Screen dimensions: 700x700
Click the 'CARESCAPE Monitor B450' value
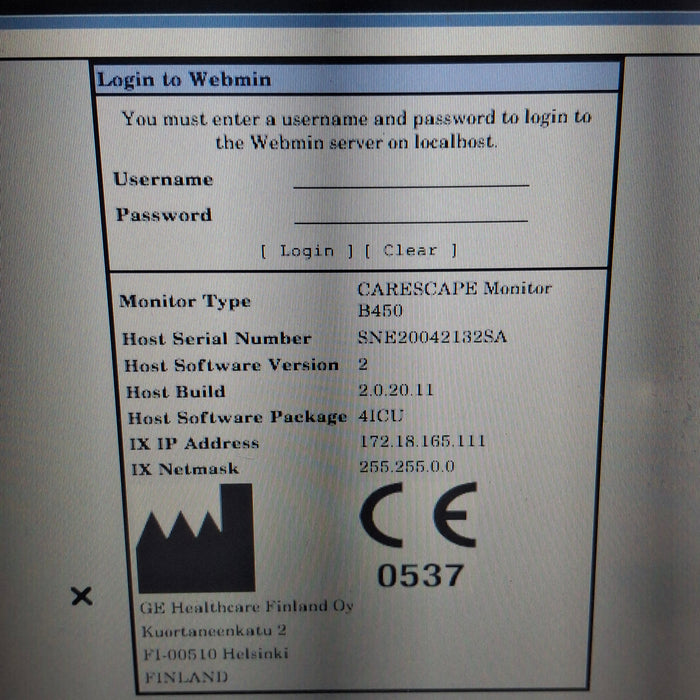[x=454, y=299]
